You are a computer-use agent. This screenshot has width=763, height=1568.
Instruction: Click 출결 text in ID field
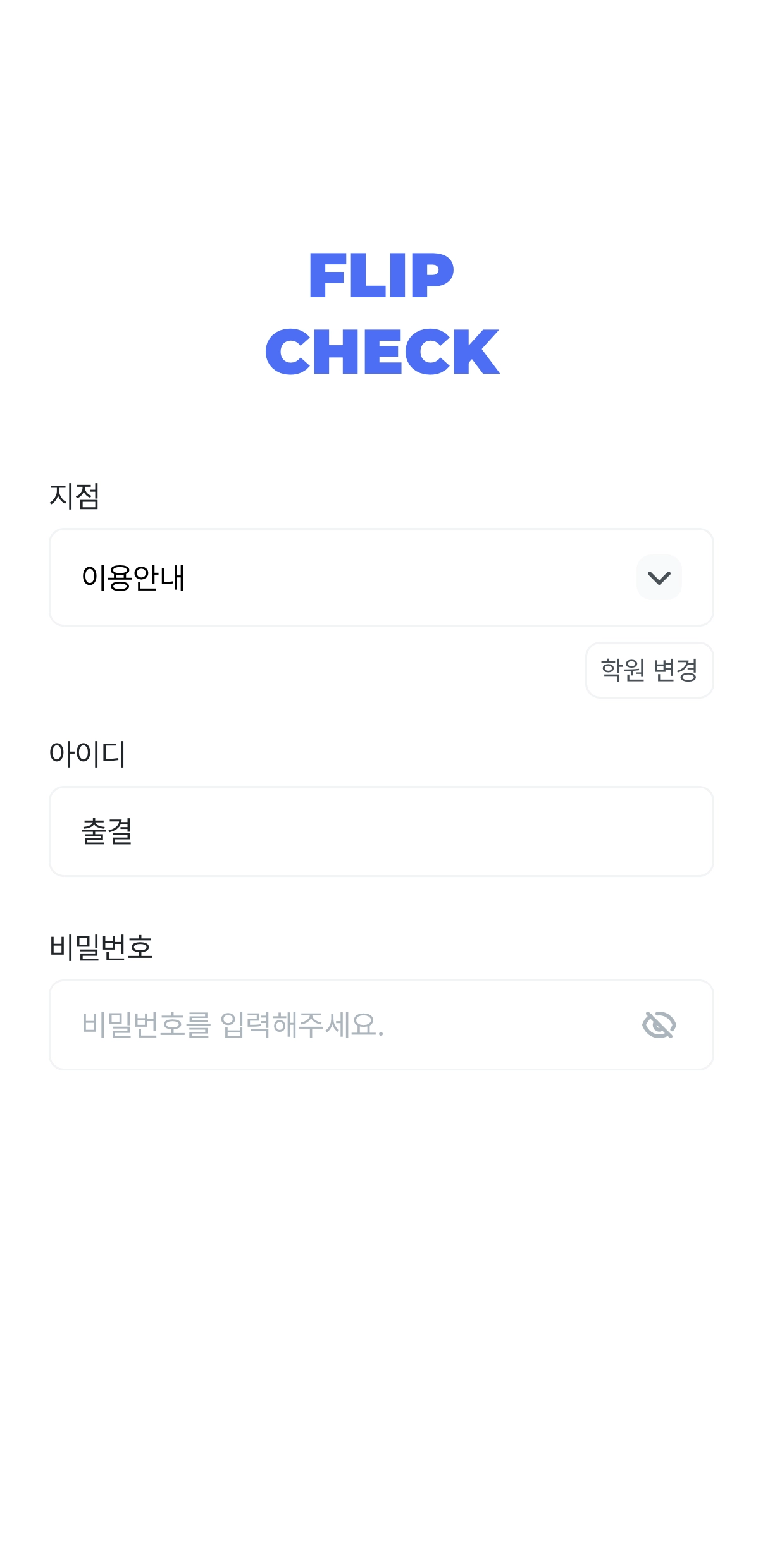pos(107,831)
